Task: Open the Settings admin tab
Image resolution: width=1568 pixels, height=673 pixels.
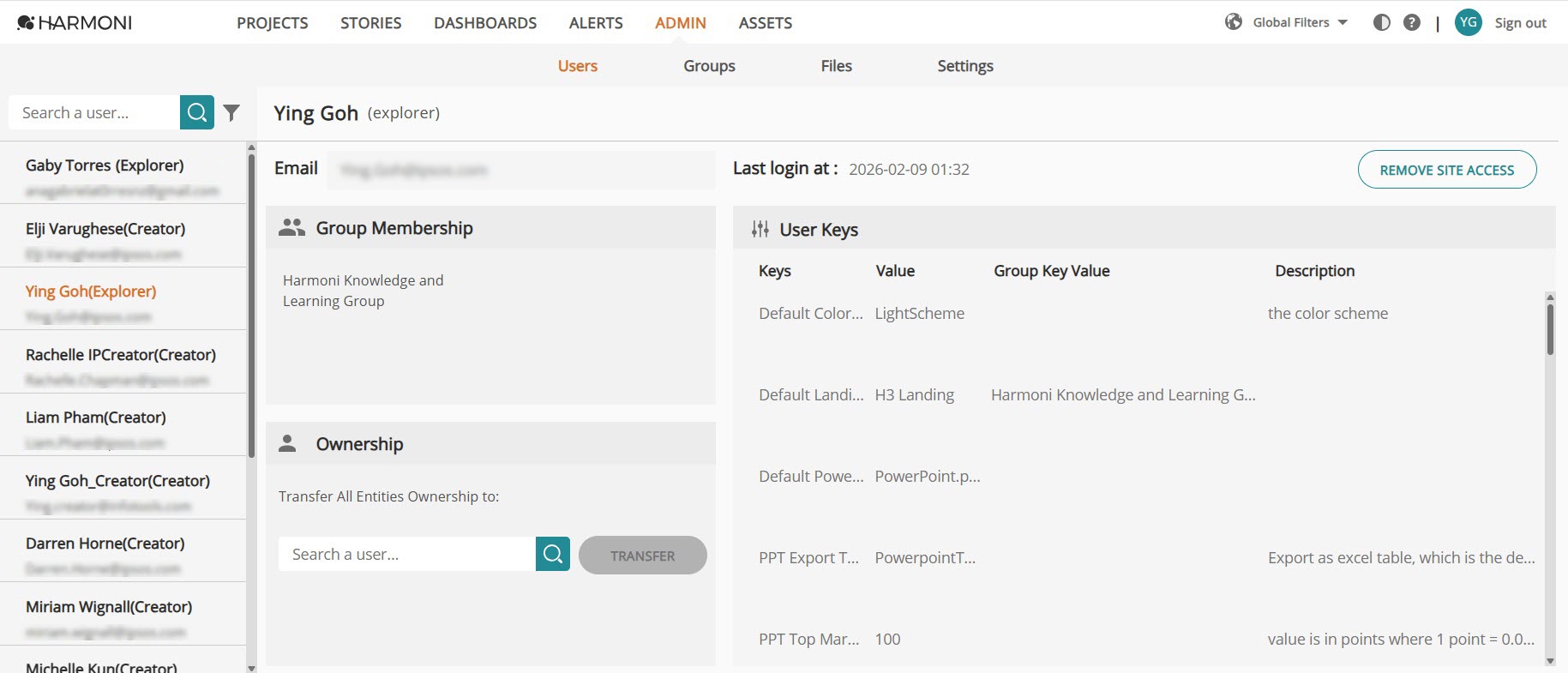Action: pos(965,66)
